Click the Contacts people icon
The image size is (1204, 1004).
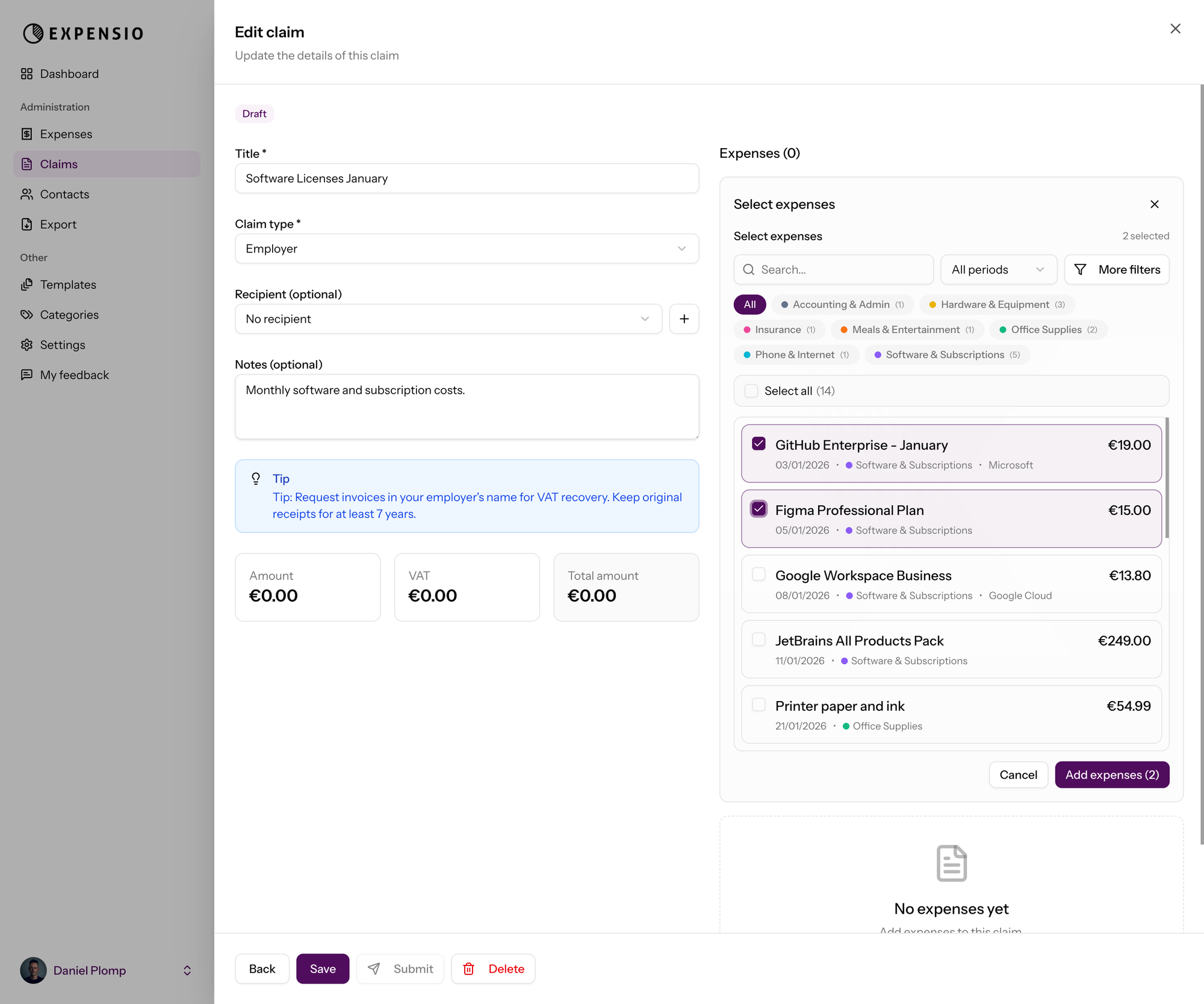tap(26, 194)
